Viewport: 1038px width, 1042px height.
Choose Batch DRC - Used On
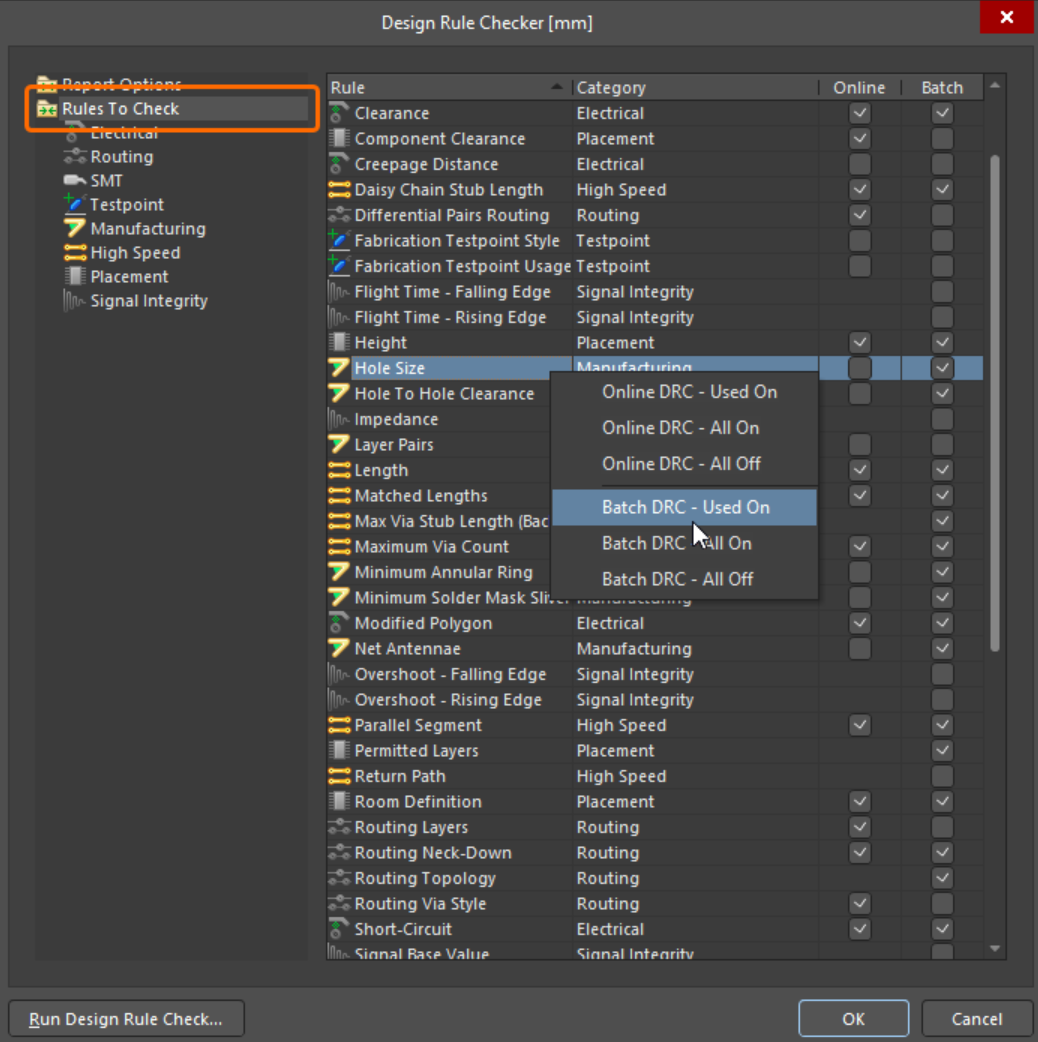pyautogui.click(x=685, y=507)
